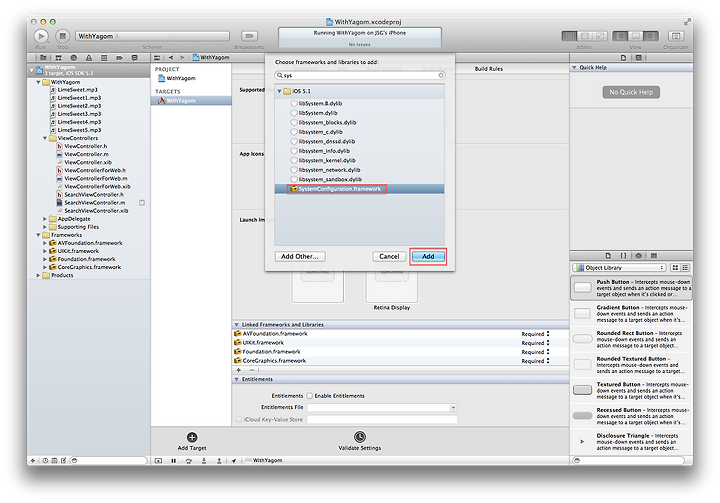The width and height of the screenshot is (720, 503).
Task: Open the Log navigator
Action: pyautogui.click(x=135, y=58)
